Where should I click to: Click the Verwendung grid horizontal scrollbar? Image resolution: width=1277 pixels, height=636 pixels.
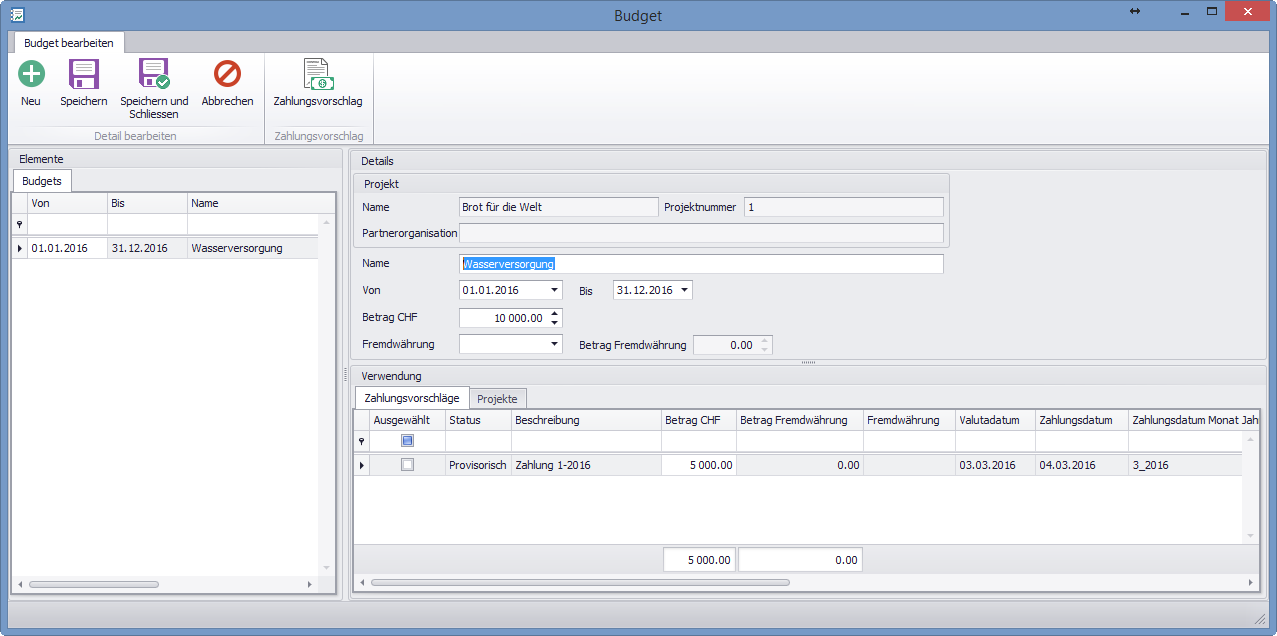point(580,582)
